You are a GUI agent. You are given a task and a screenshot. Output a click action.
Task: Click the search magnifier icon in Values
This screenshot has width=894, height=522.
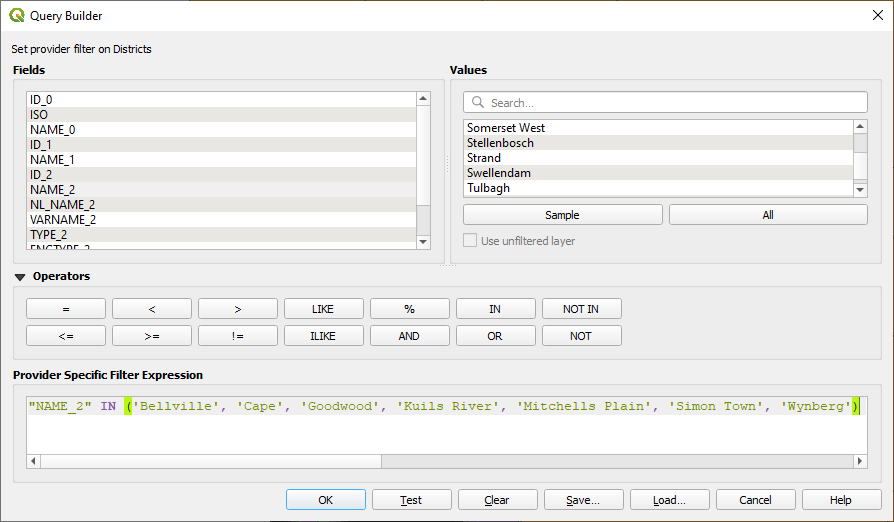pos(478,103)
